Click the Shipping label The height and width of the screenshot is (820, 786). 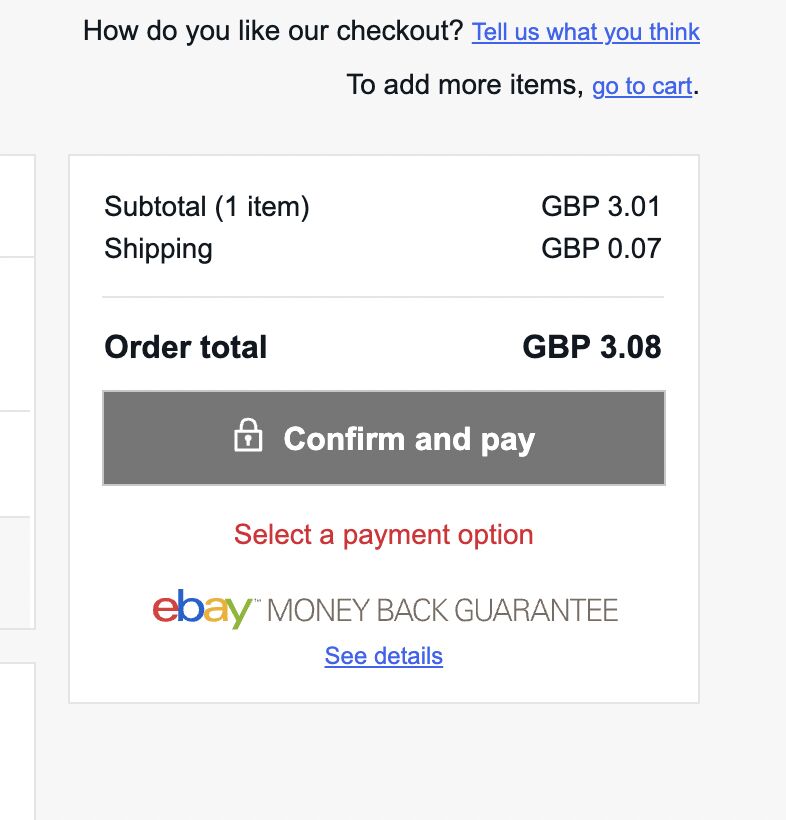click(x=158, y=248)
